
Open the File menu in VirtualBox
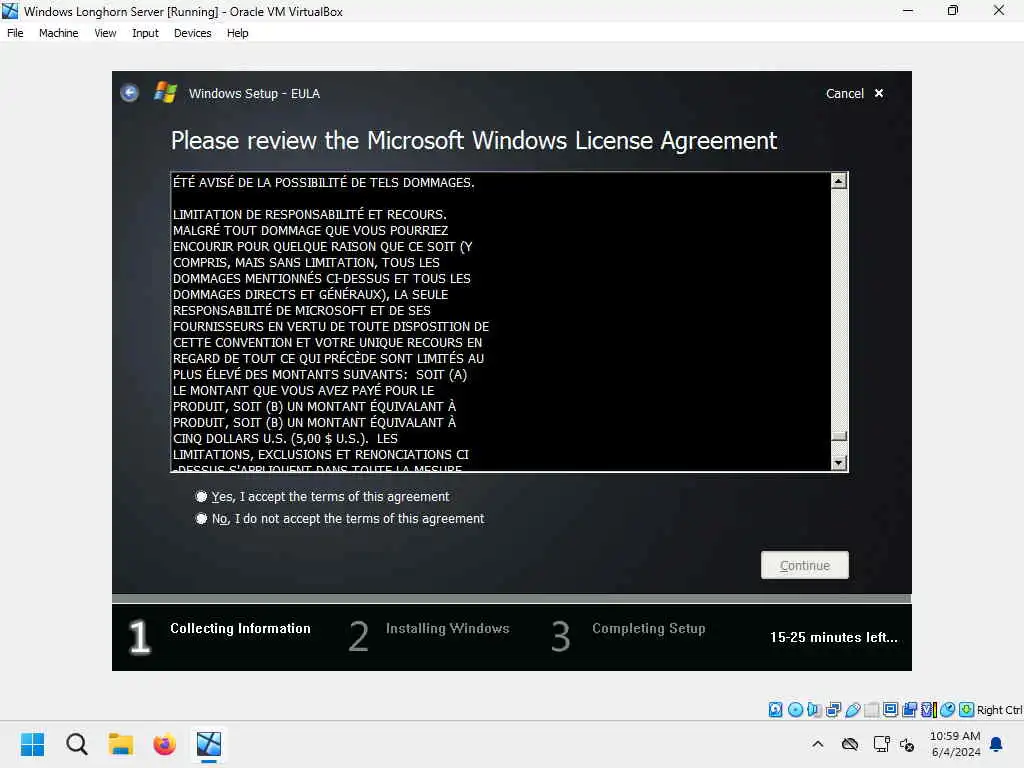pyautogui.click(x=15, y=33)
